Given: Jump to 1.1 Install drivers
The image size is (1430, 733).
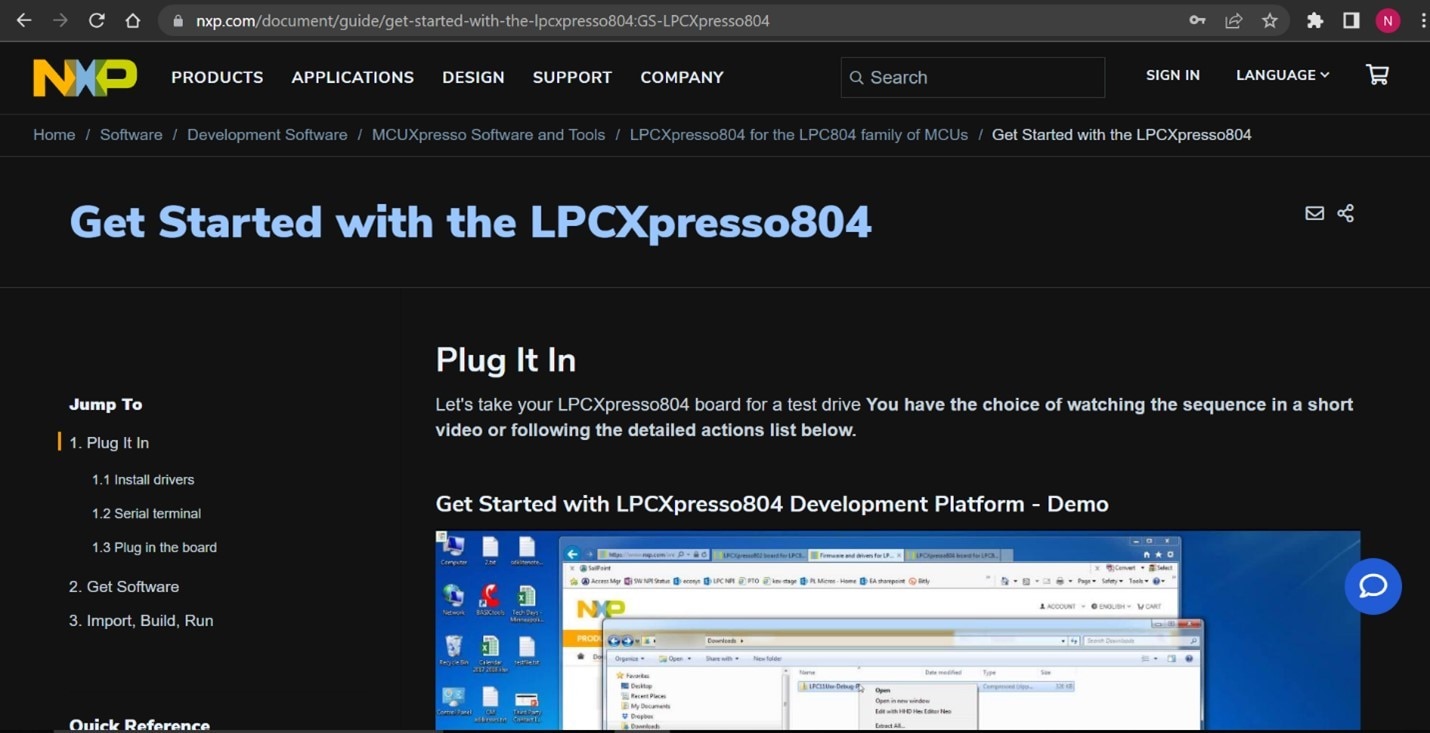Looking at the screenshot, I should click(x=143, y=480).
